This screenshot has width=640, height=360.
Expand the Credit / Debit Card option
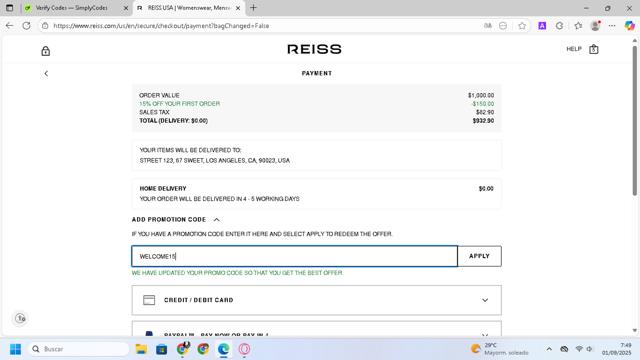pyautogui.click(x=316, y=300)
